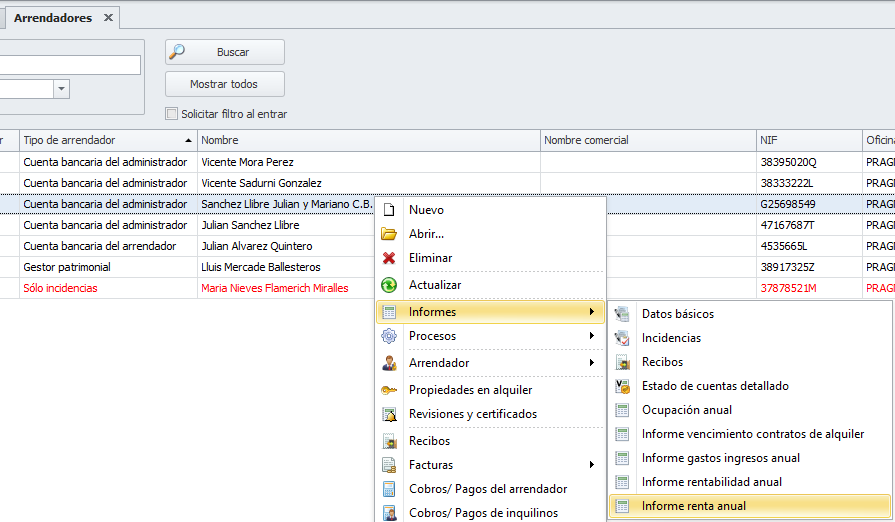Click the Sólo incidencias cell
This screenshot has width=895, height=522.
(108, 288)
